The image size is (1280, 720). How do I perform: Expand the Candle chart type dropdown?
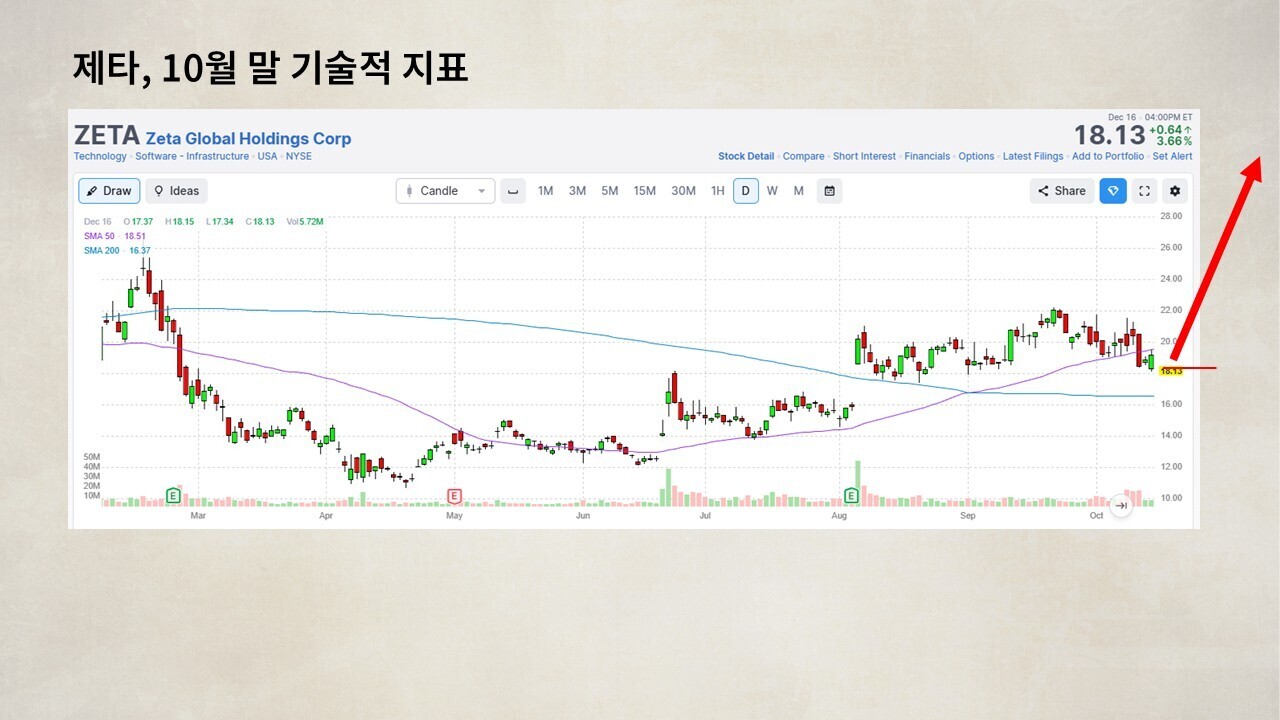[445, 191]
